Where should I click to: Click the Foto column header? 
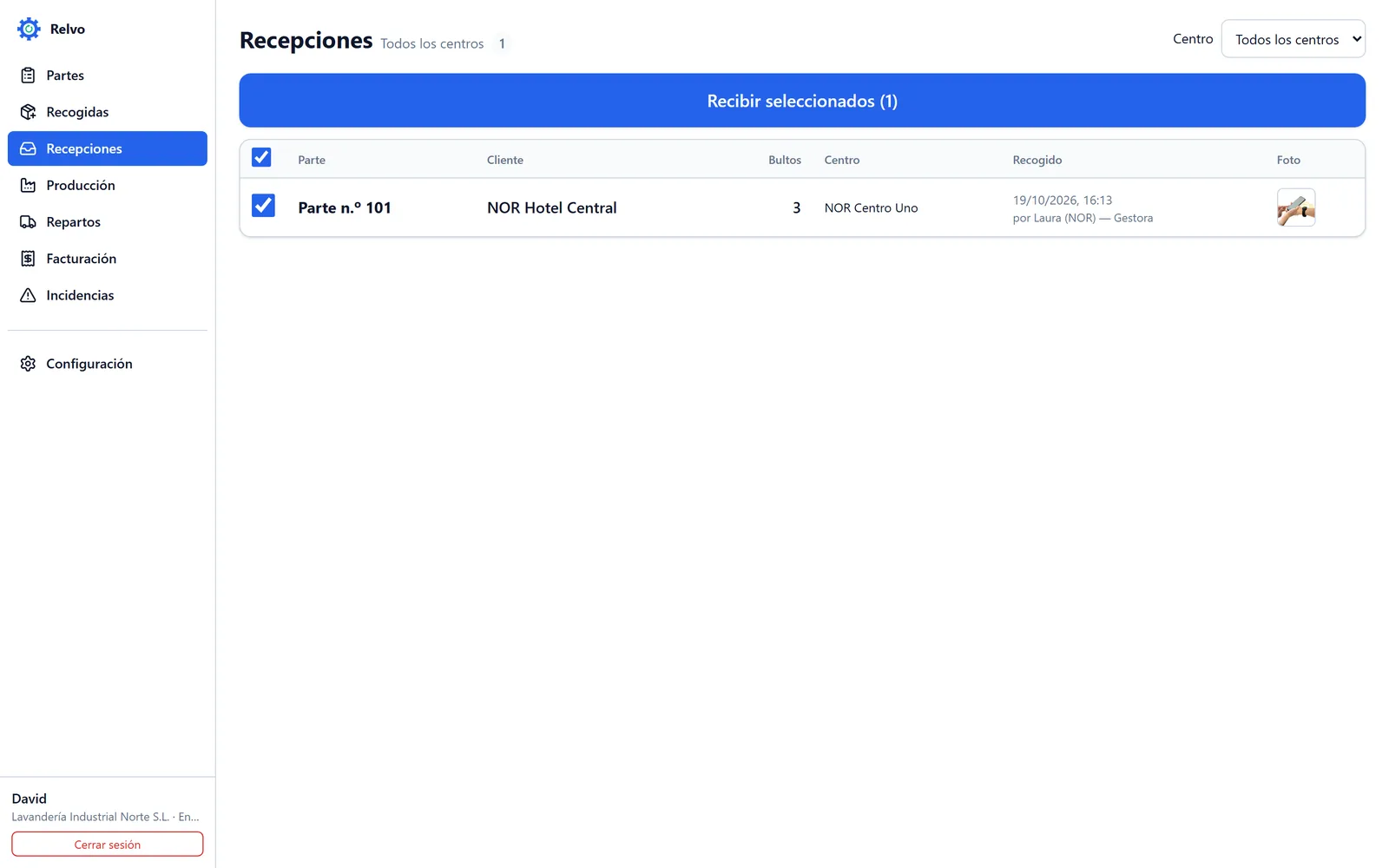click(1288, 160)
